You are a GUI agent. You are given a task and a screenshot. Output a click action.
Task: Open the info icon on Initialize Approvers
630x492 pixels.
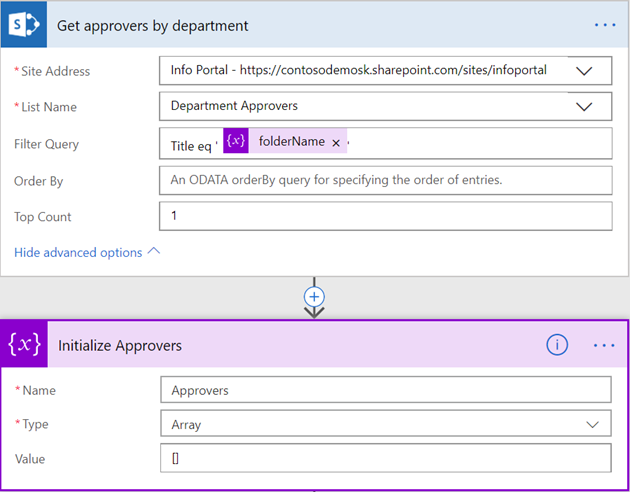tap(557, 345)
